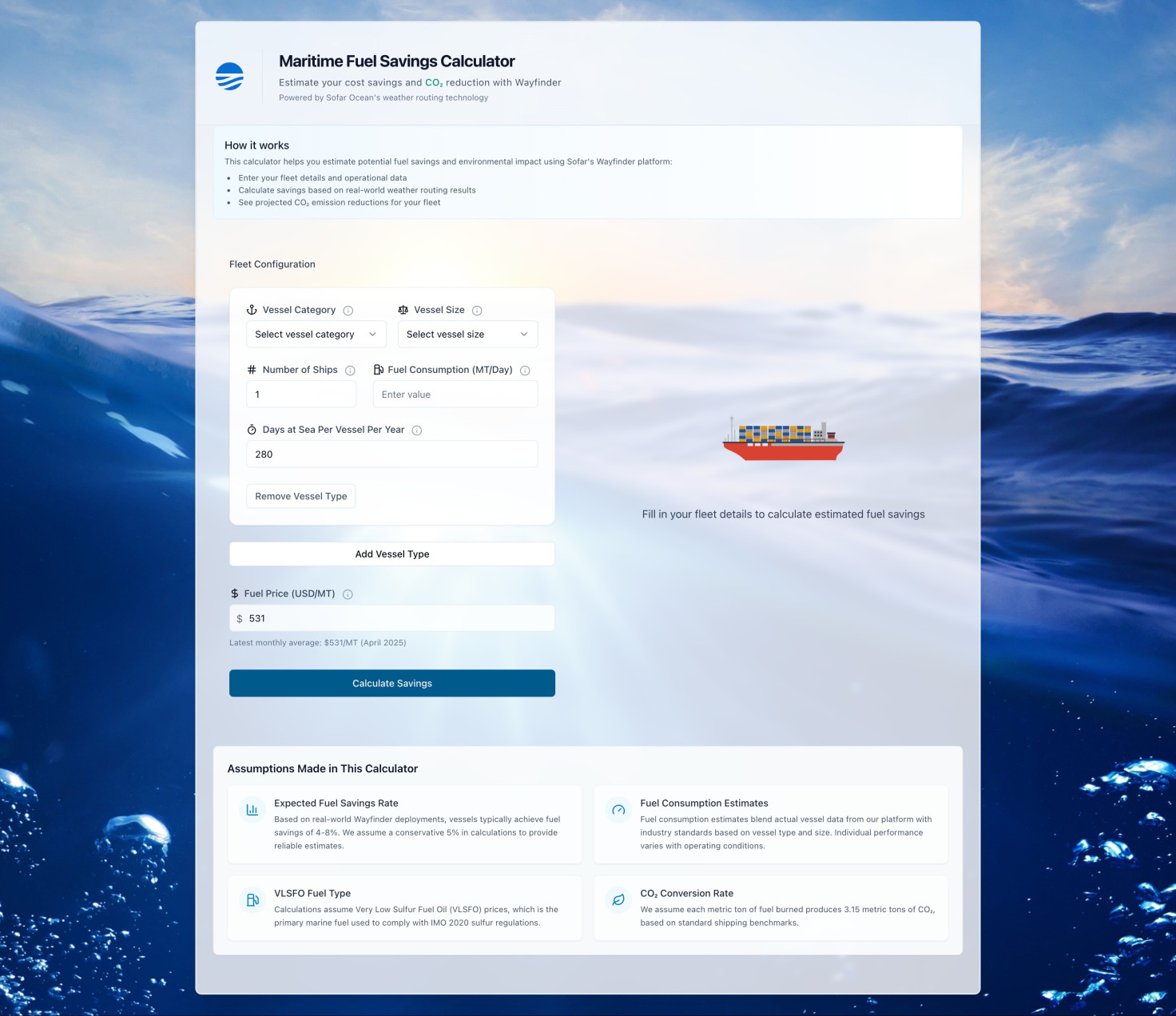Click the Number of Ships input field
The image size is (1176, 1016).
point(301,395)
